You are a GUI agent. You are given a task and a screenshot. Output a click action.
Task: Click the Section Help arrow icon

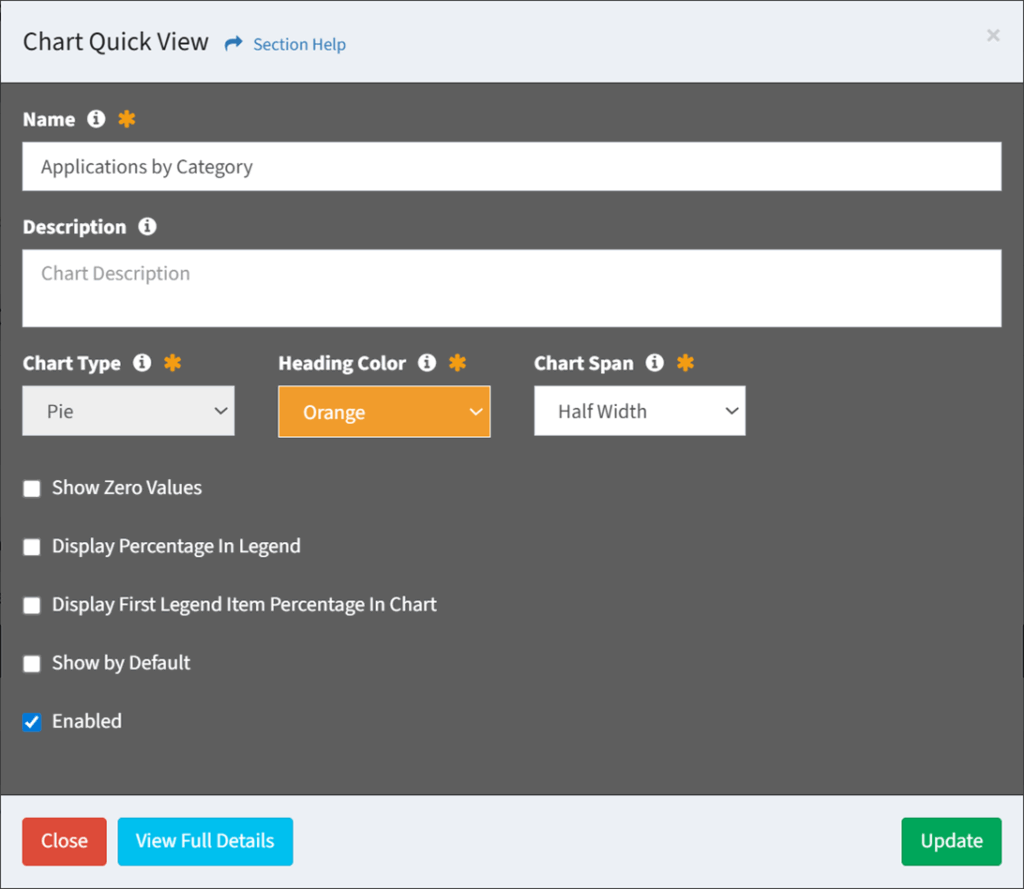(x=234, y=43)
